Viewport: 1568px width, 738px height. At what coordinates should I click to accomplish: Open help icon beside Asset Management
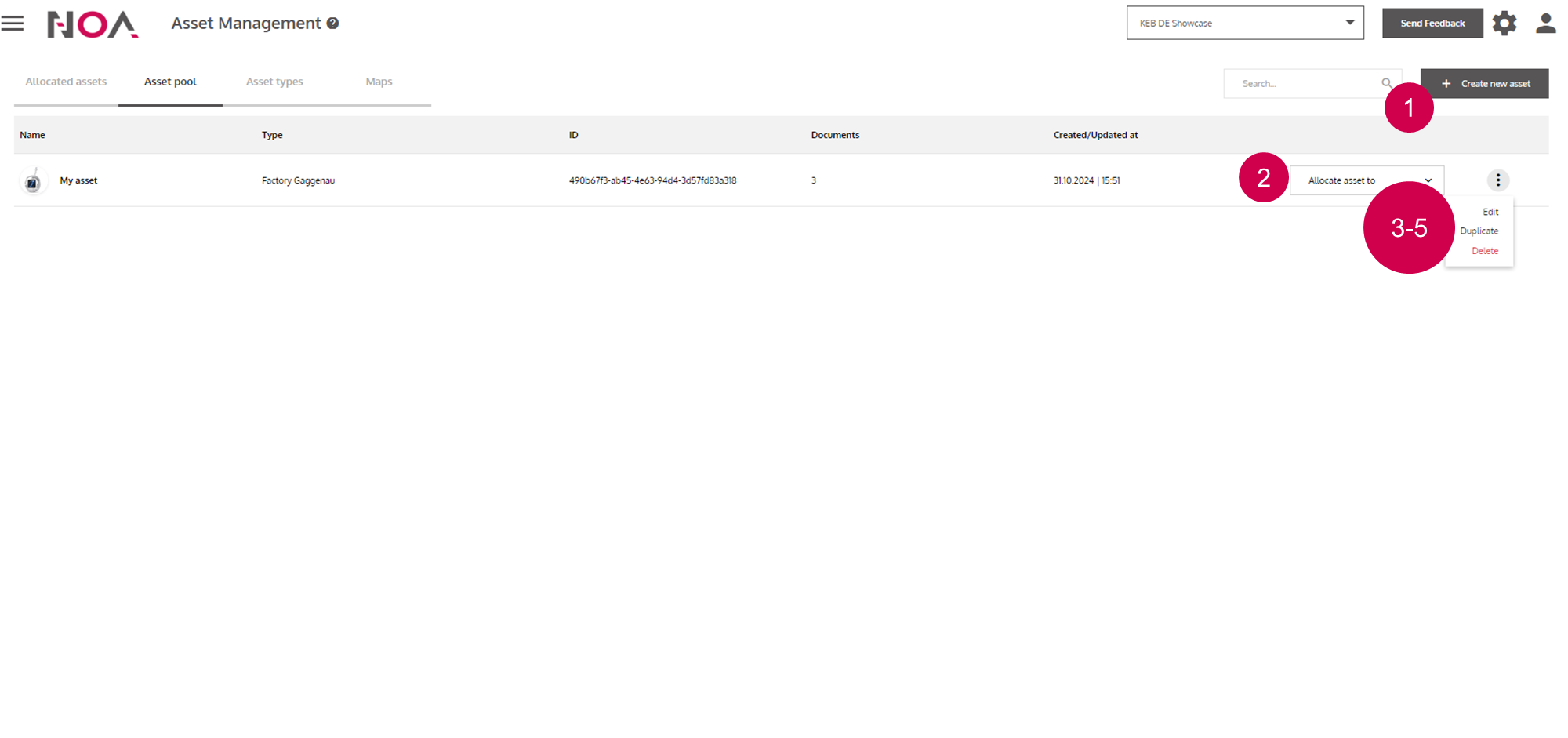(333, 24)
